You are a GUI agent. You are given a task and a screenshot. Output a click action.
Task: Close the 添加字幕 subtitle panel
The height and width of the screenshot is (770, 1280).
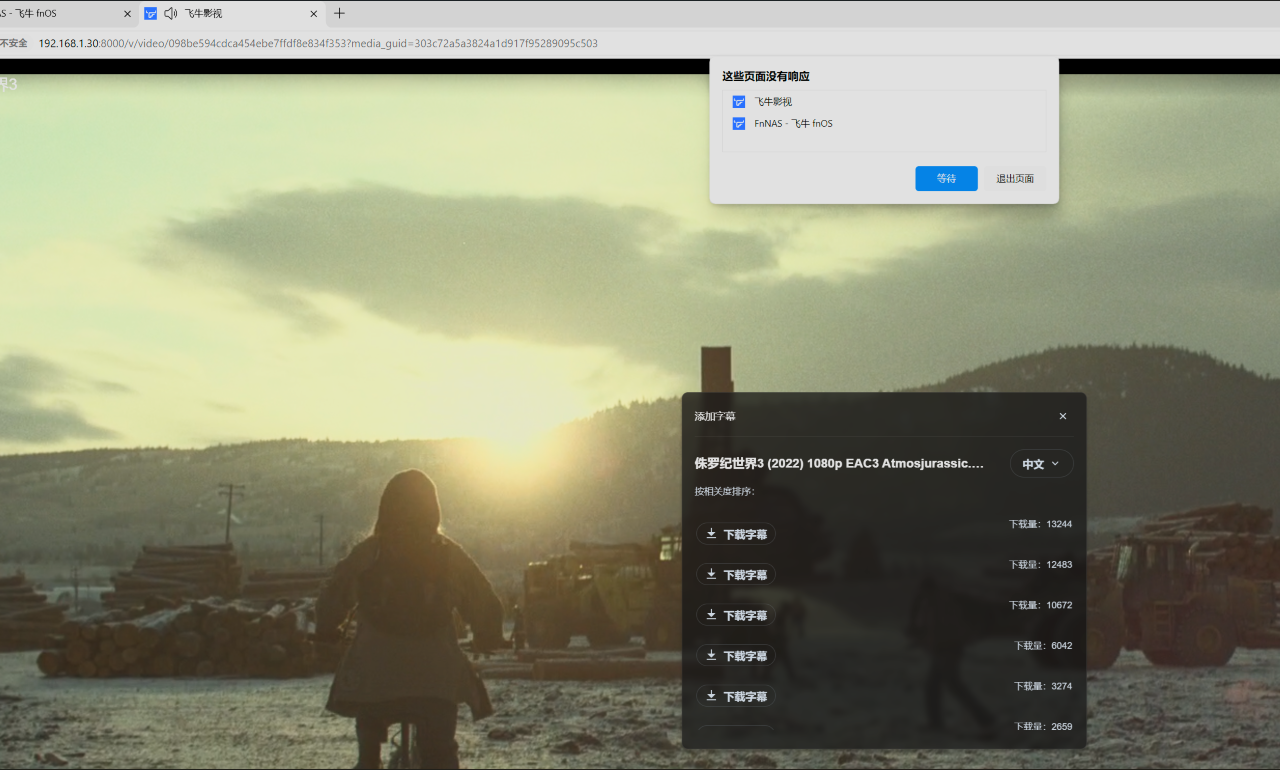point(1063,416)
